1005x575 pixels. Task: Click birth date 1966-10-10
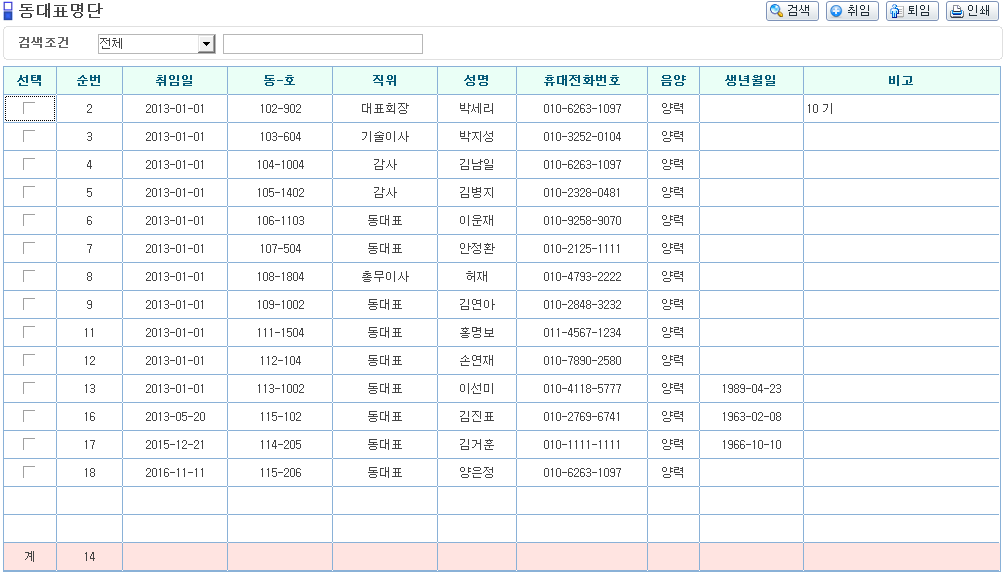click(x=751, y=444)
